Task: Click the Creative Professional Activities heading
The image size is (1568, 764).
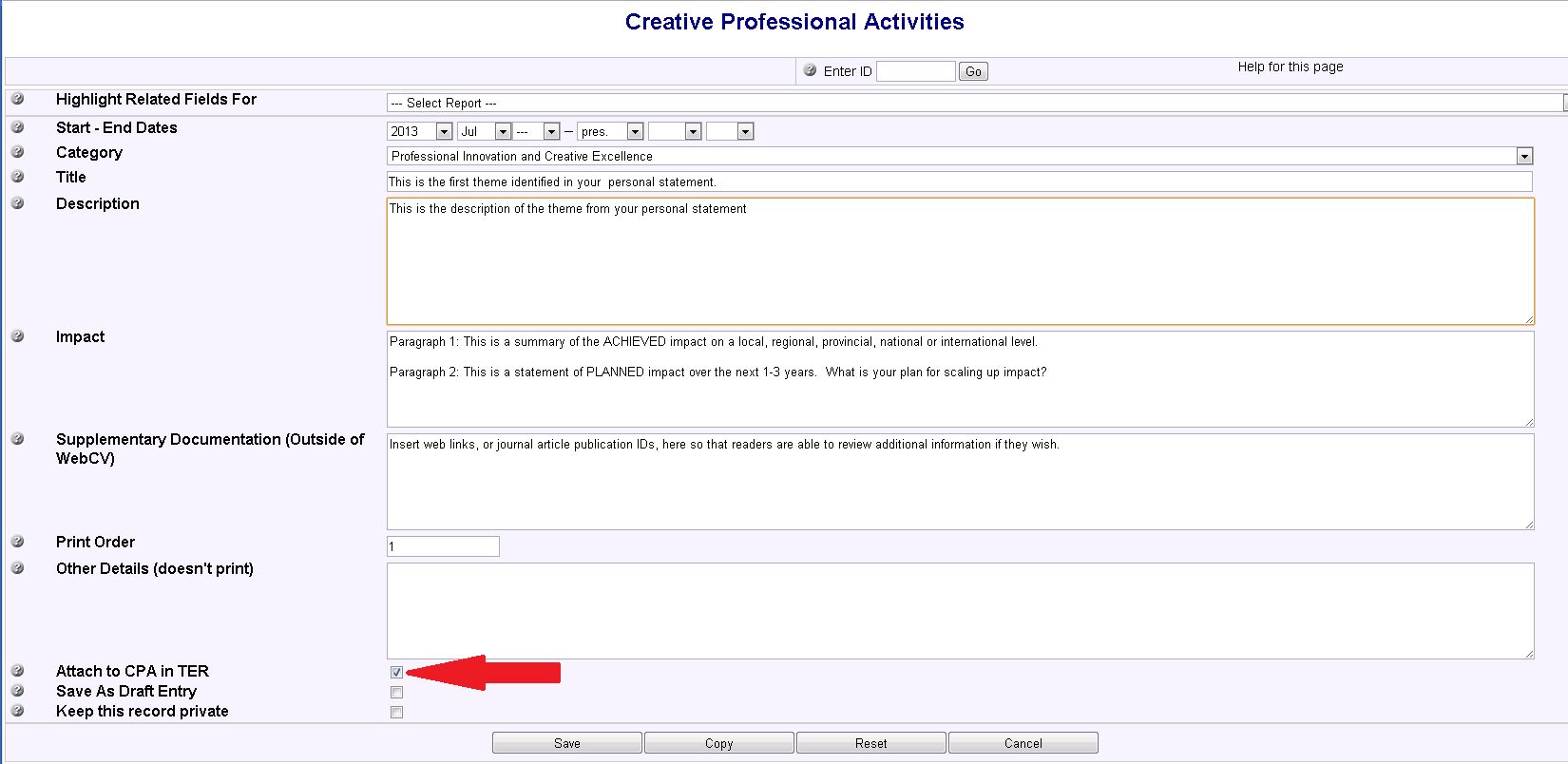Action: coord(794,22)
